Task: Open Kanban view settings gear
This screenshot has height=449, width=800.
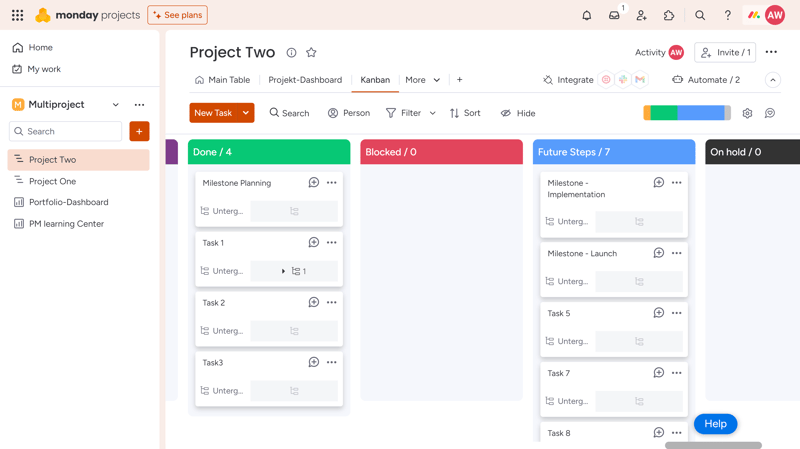Action: (747, 113)
